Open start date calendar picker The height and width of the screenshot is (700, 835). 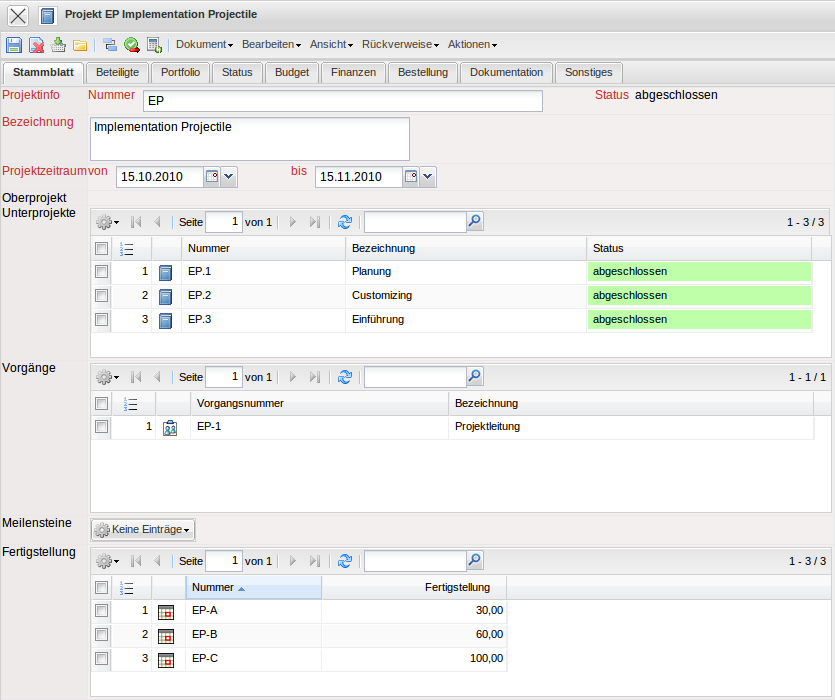coord(211,177)
